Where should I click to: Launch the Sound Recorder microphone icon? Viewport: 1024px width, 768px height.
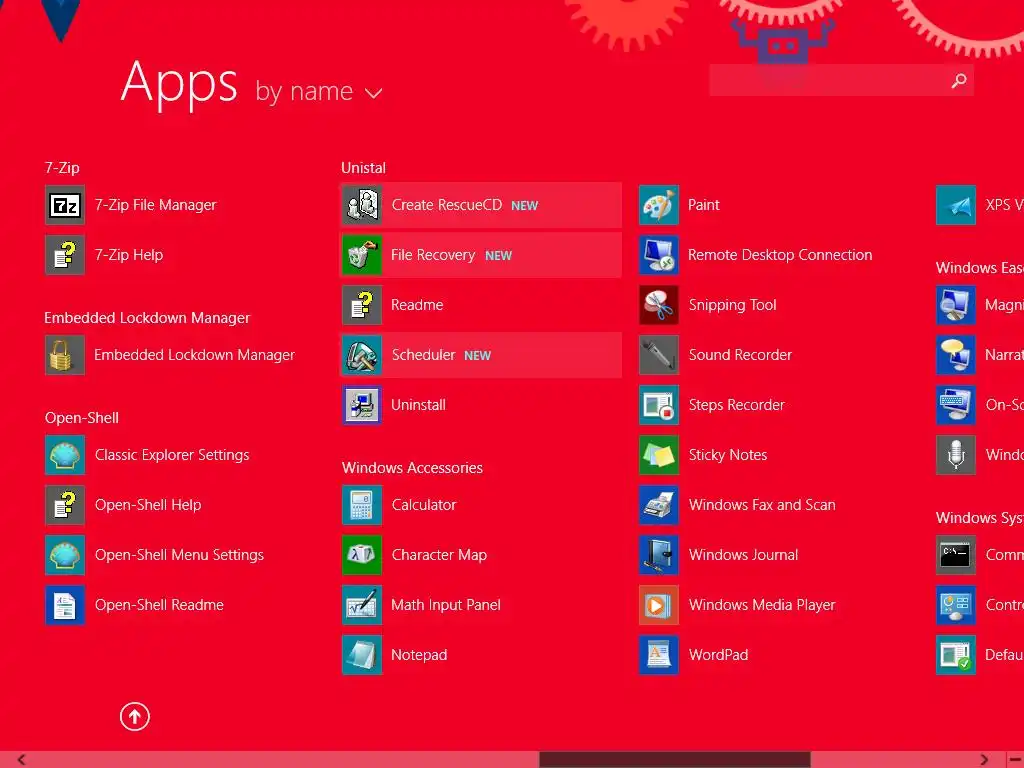click(x=659, y=355)
